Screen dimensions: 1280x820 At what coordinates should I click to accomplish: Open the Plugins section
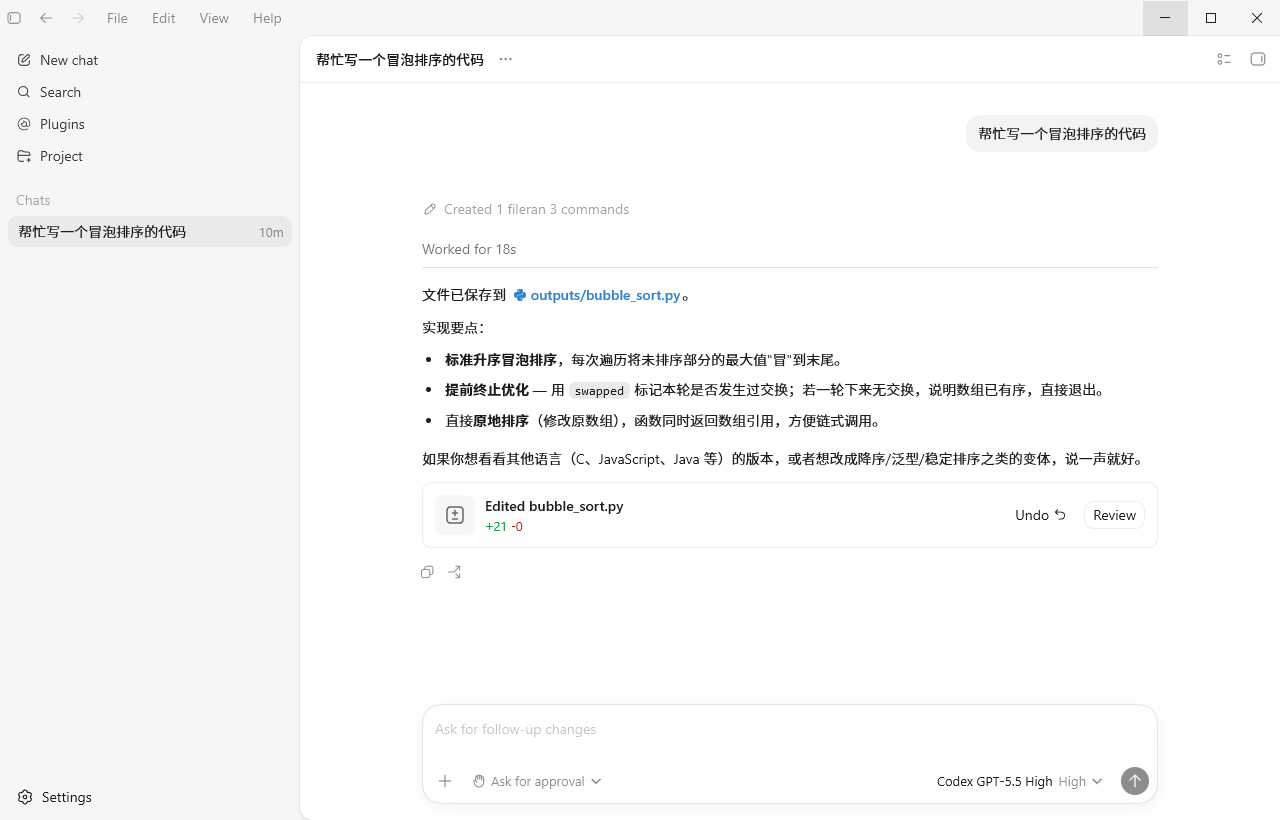(x=150, y=124)
